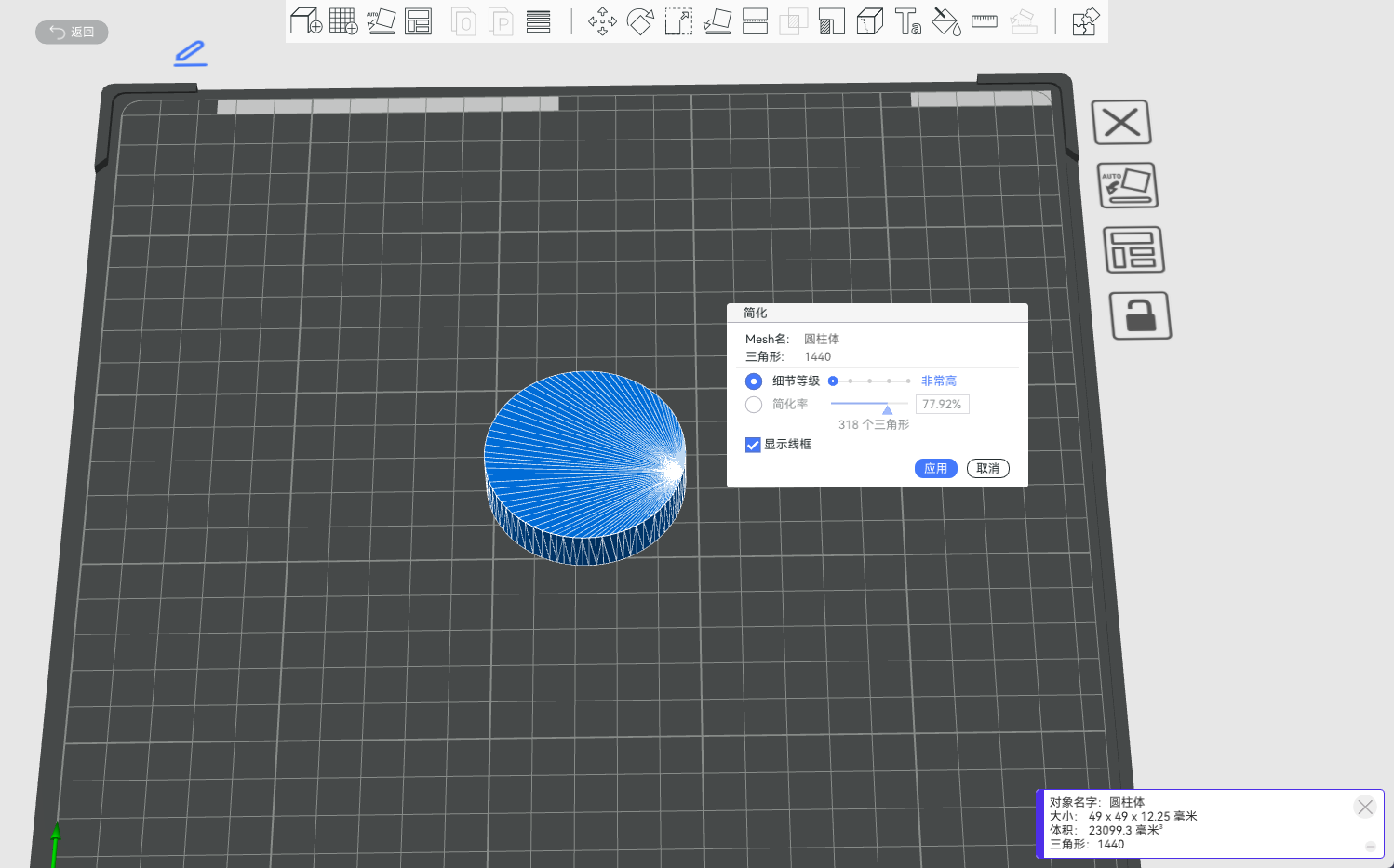
Task: Select the paint bucket color tool
Action: click(945, 21)
